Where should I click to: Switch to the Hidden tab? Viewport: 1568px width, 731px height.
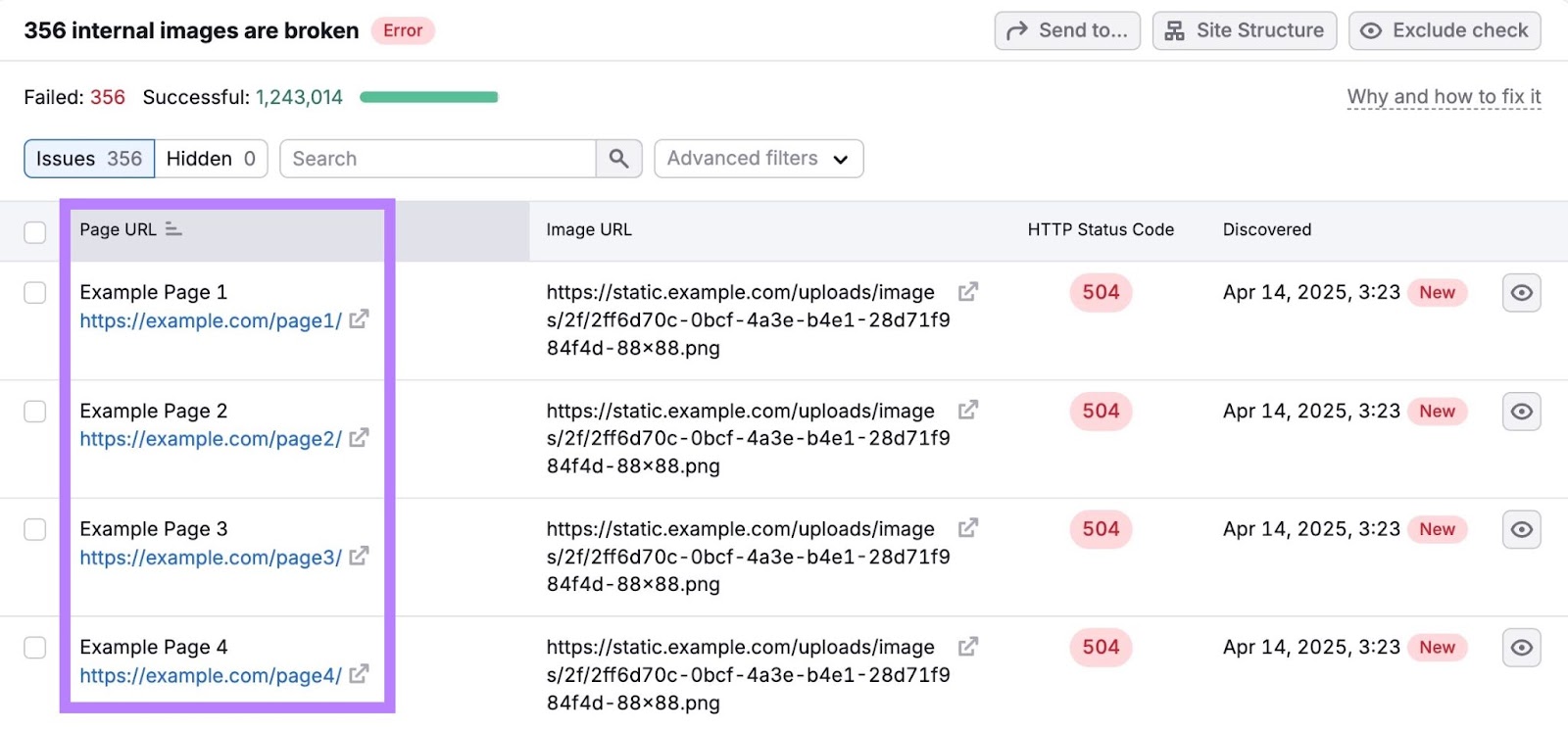tap(211, 159)
